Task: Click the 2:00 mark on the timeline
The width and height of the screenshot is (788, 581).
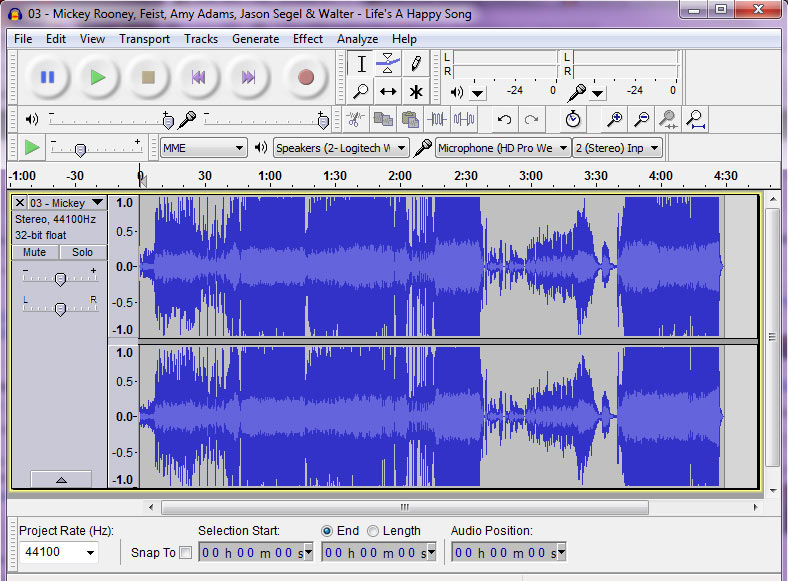Action: coord(400,176)
